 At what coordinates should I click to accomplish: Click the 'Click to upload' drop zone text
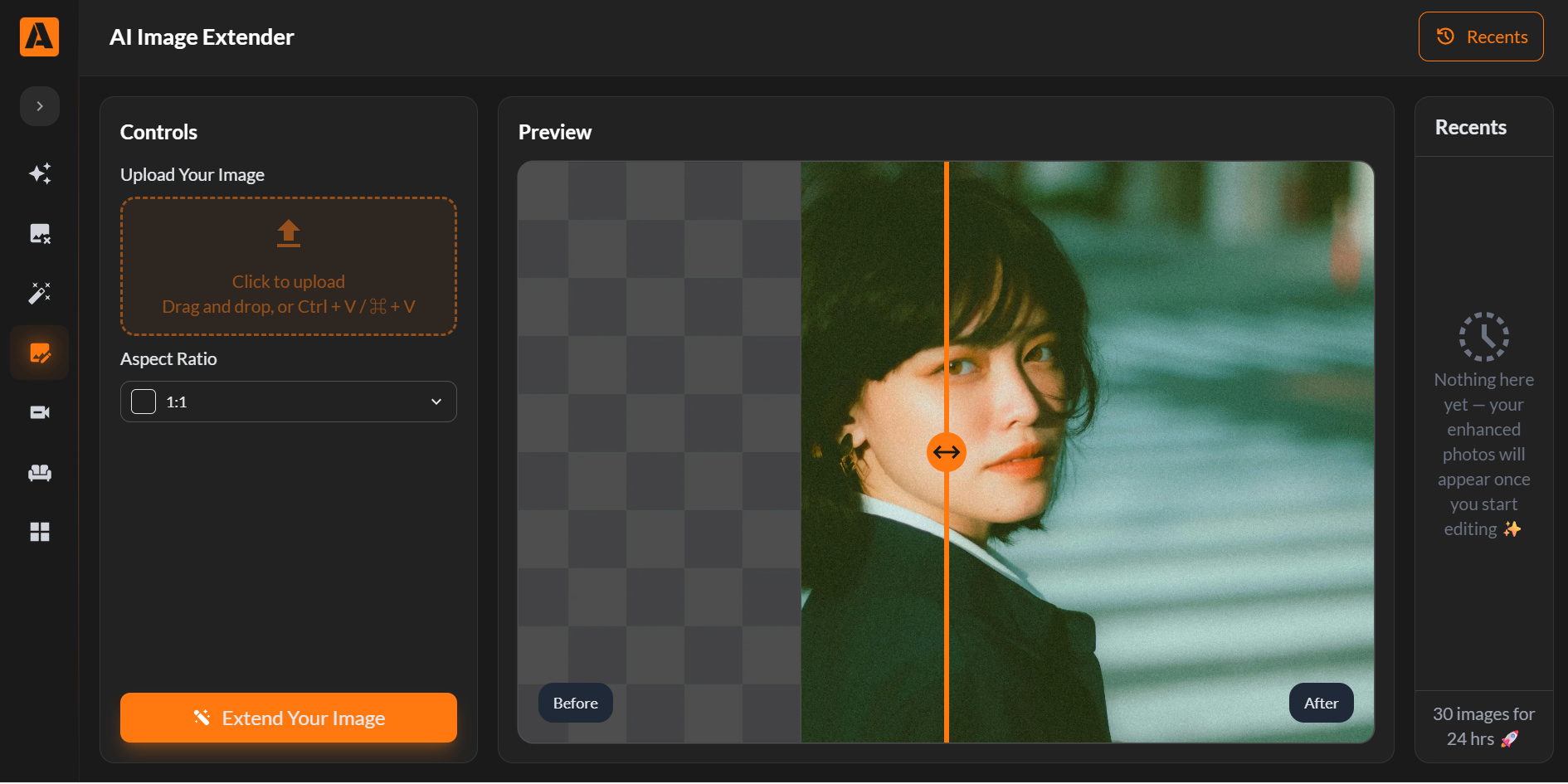coord(289,282)
